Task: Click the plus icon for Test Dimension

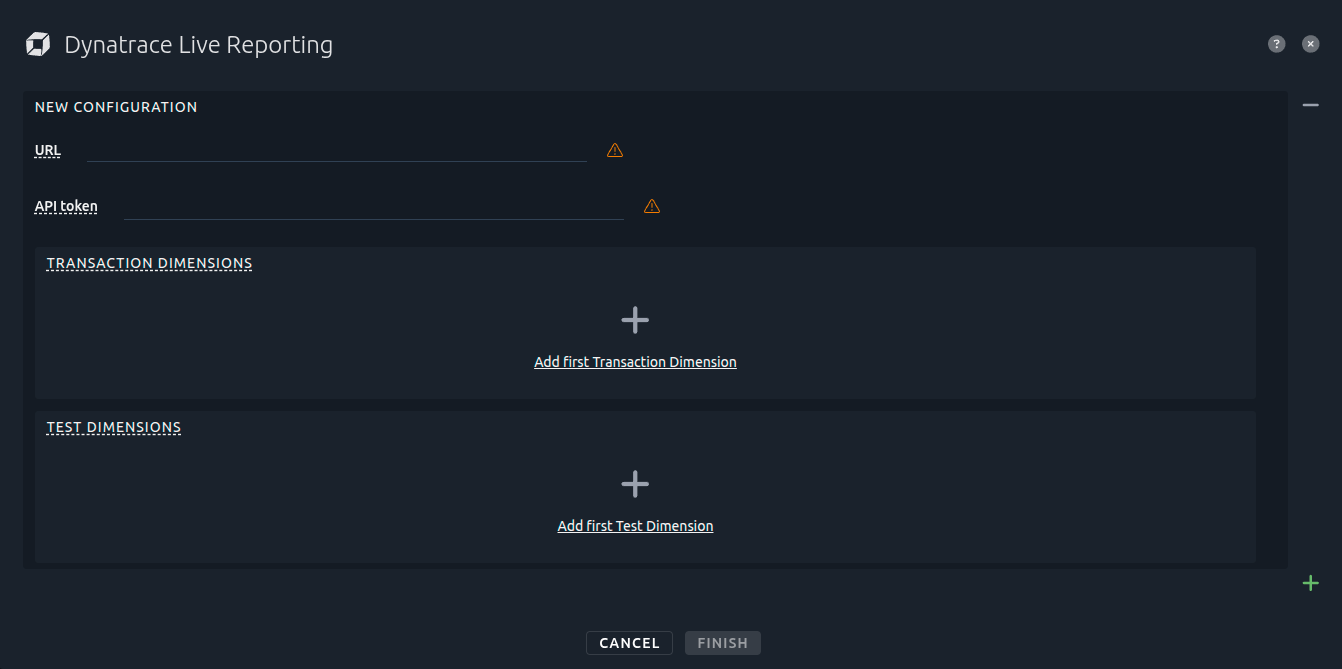Action: (635, 484)
